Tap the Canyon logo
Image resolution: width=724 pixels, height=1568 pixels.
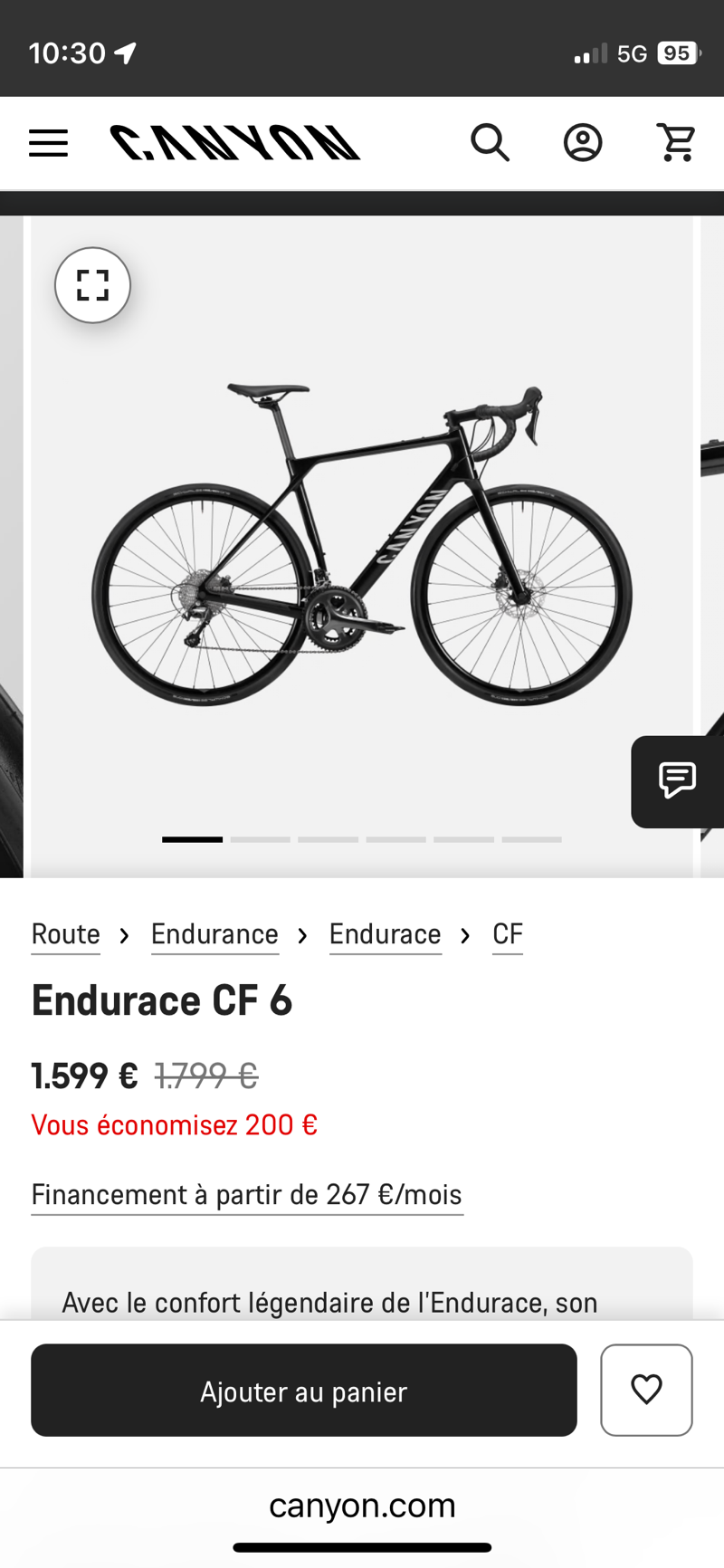(235, 143)
